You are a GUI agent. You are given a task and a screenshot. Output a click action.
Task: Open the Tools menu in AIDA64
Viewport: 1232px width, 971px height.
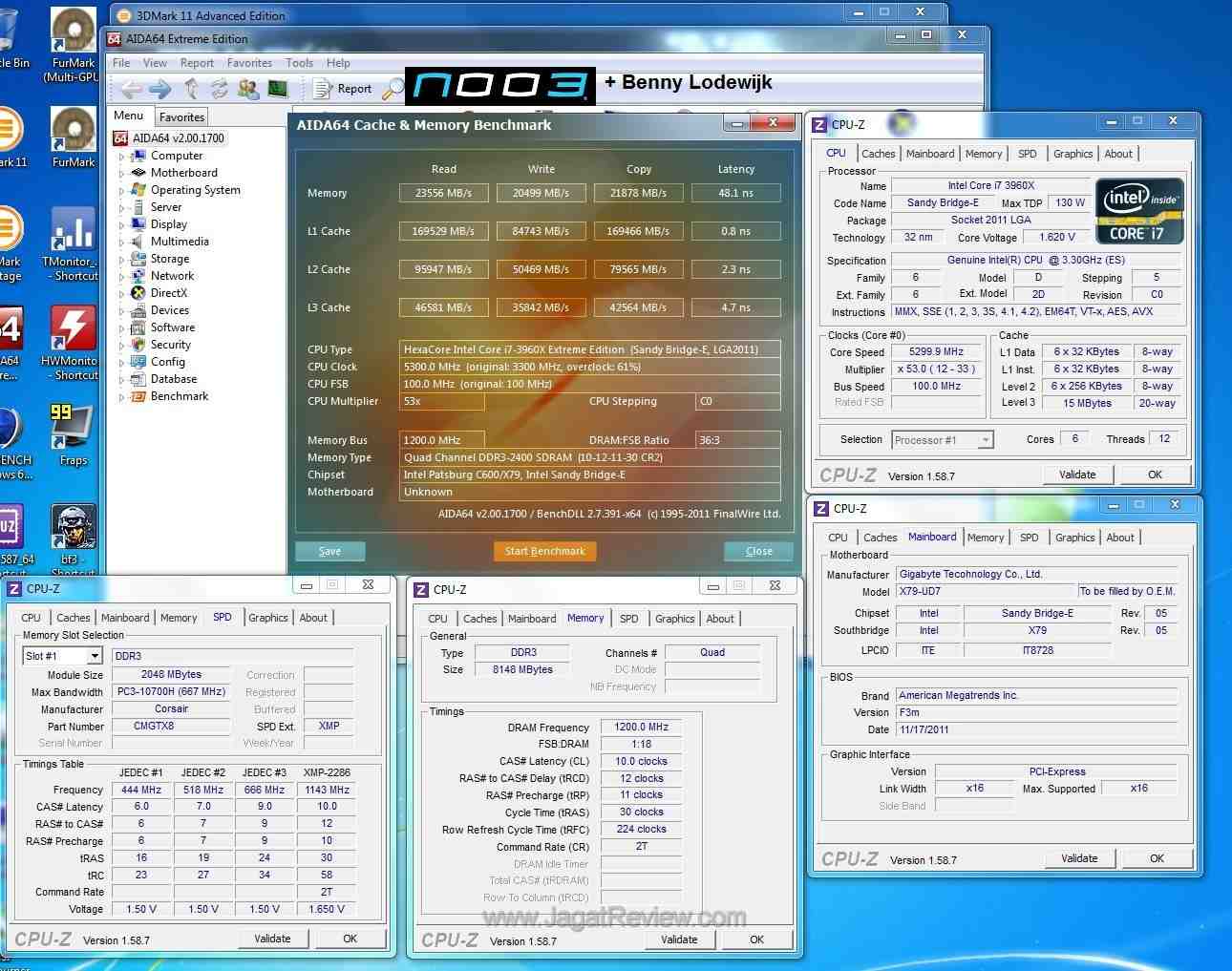point(299,63)
